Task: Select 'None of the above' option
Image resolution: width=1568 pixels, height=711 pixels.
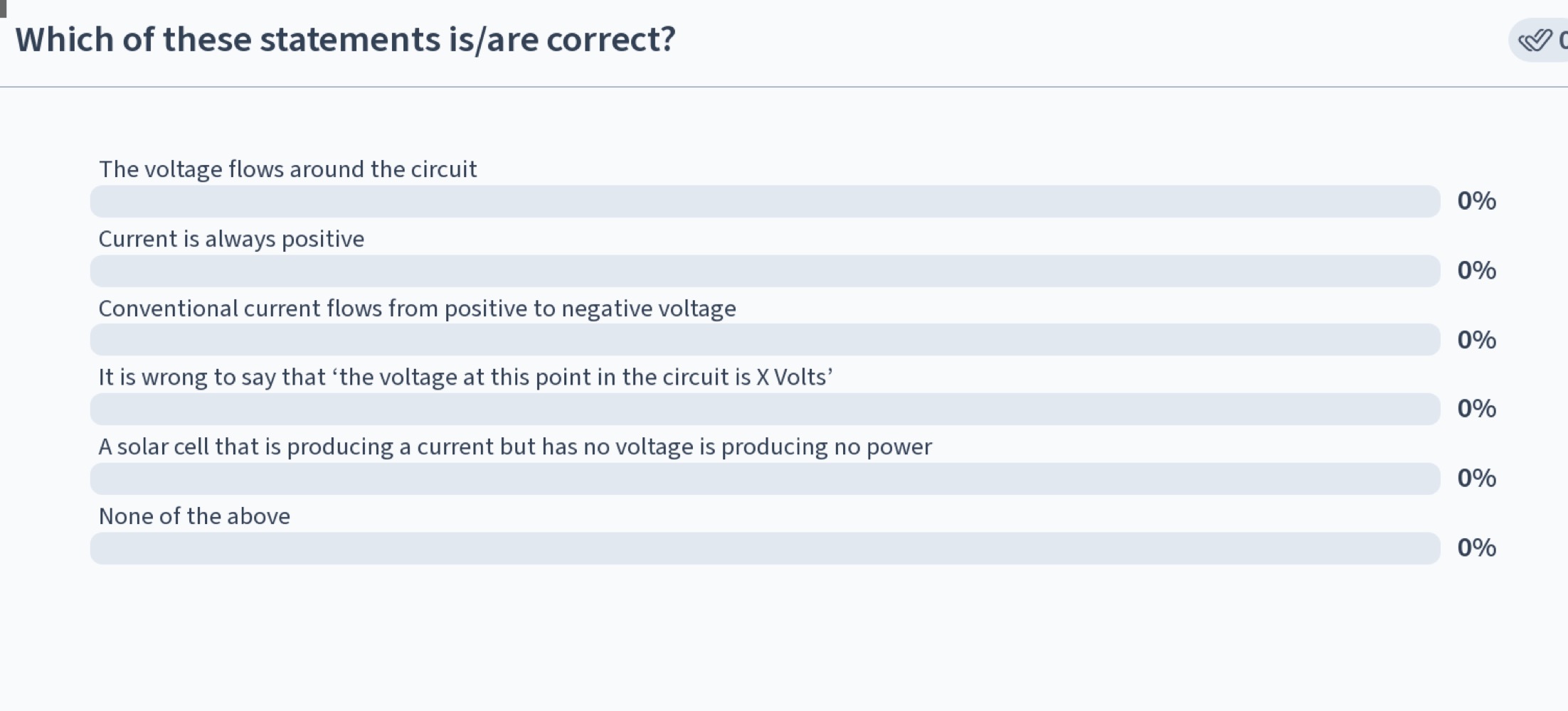Action: (x=194, y=516)
